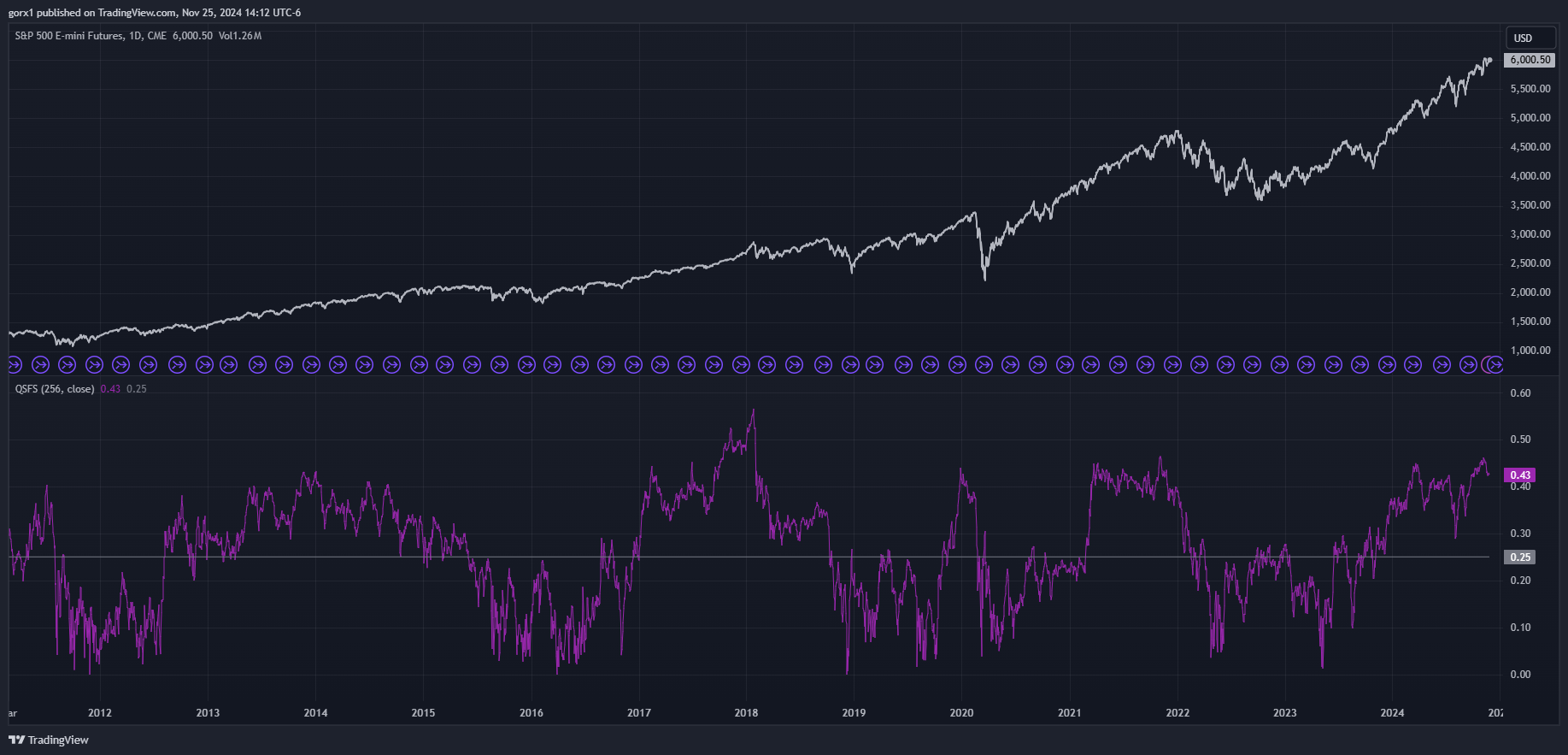Click the 2018 label on the time axis

[x=746, y=713]
